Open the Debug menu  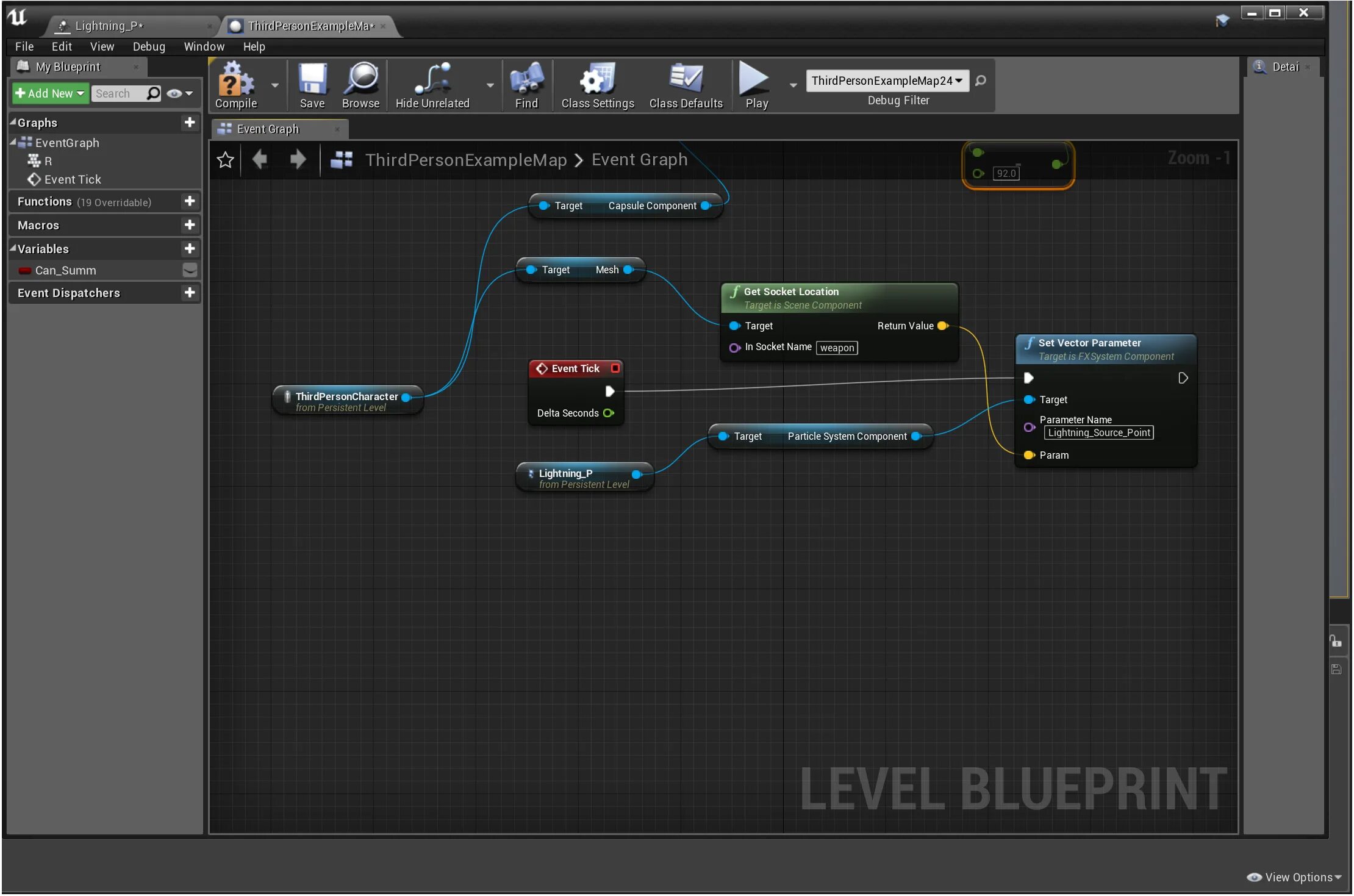point(148,46)
